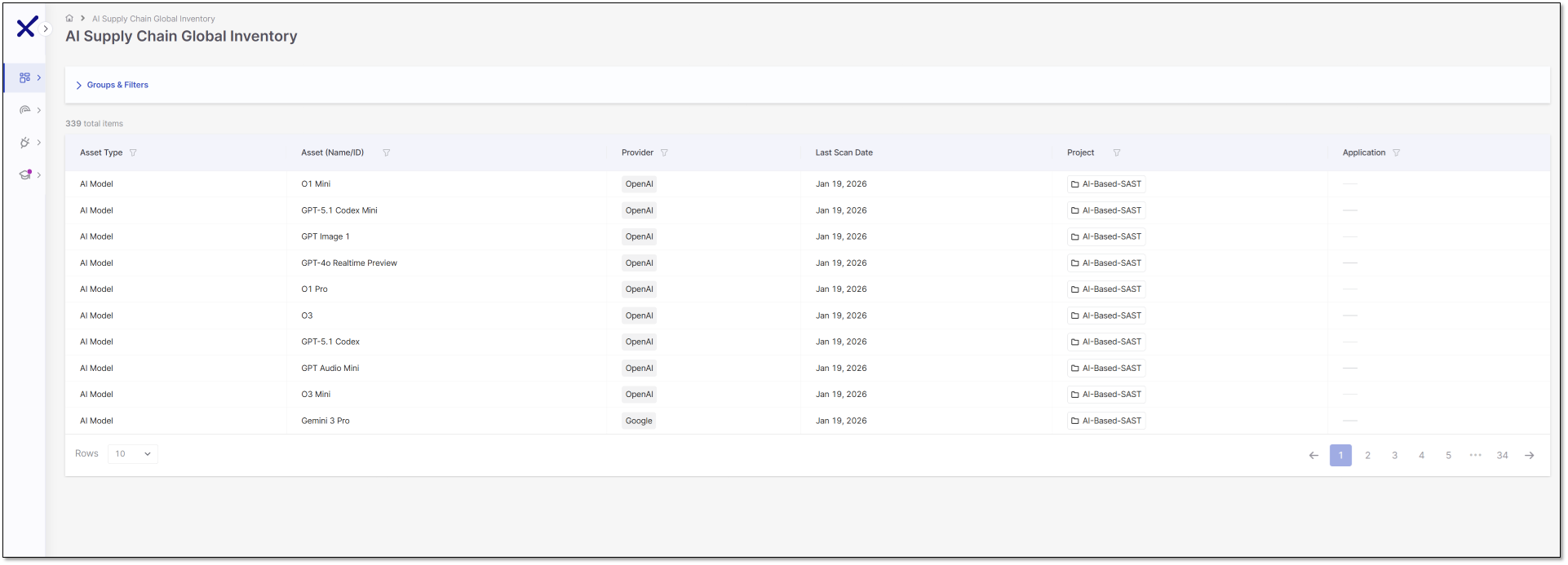Click the Google provider tag
The image size is (1568, 565).
639,421
